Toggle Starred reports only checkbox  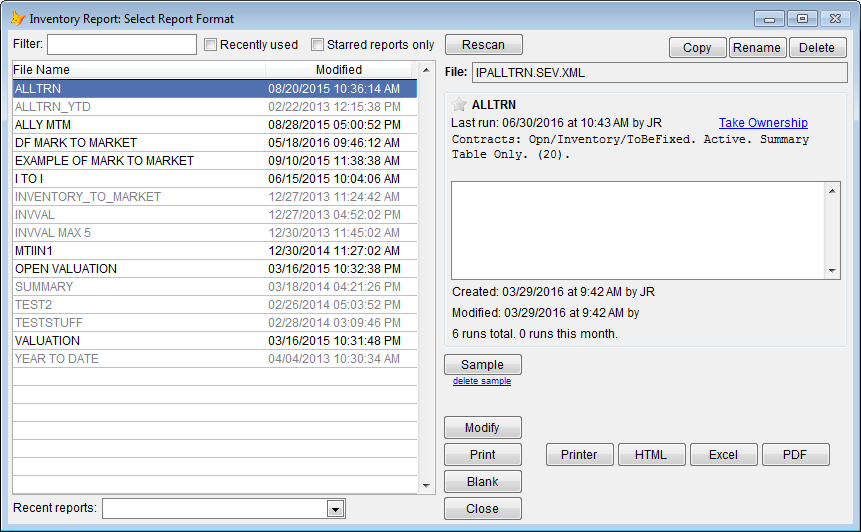point(317,44)
